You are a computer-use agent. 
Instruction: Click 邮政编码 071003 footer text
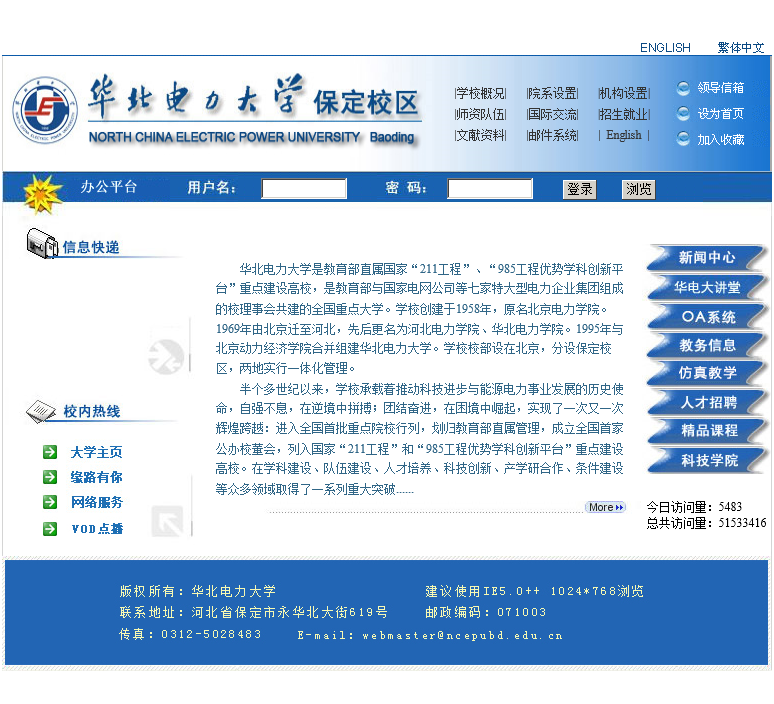(486, 612)
